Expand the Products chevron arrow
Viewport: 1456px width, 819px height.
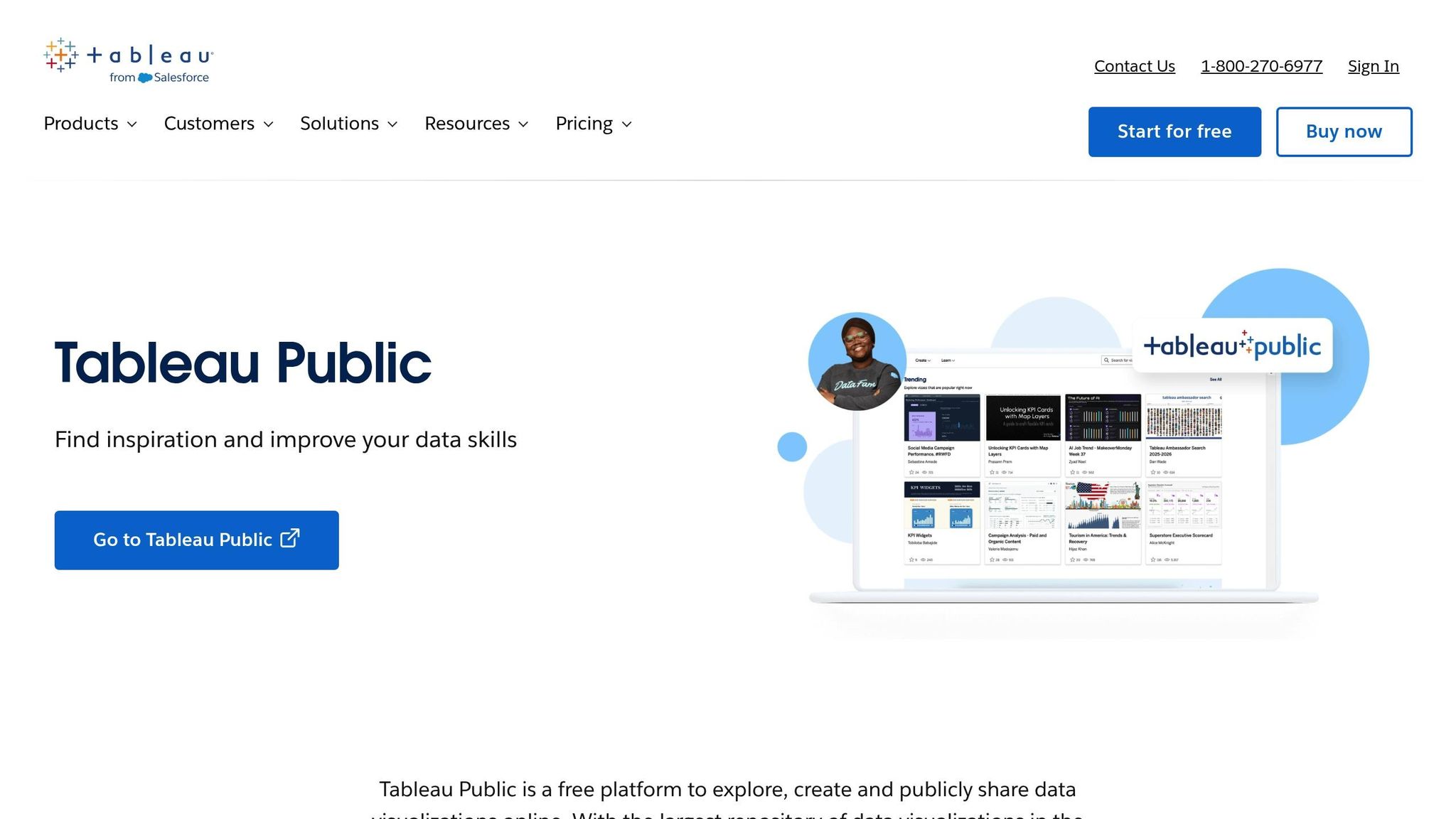pyautogui.click(x=132, y=124)
